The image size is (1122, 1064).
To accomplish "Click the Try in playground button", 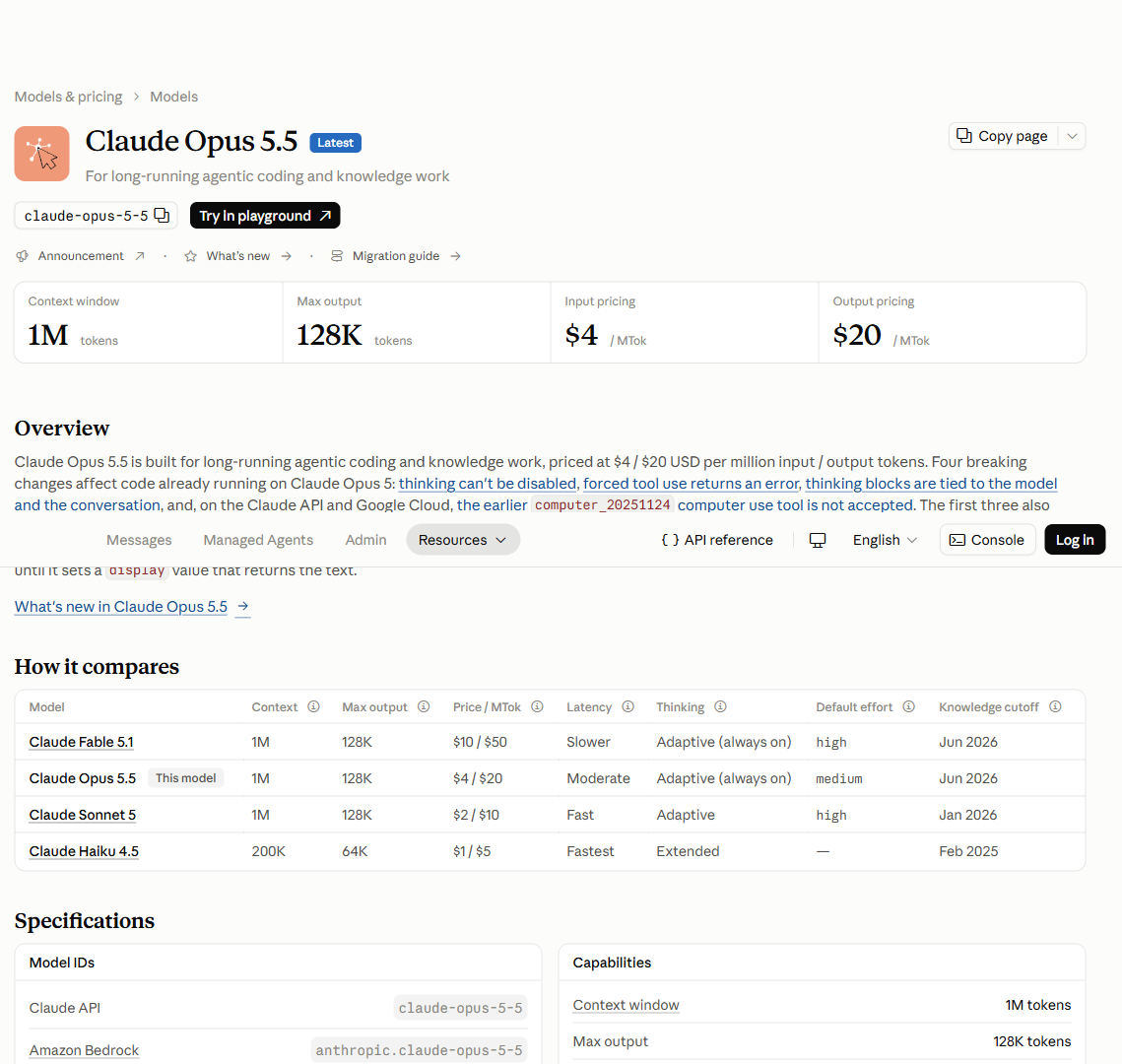I will 265,216.
